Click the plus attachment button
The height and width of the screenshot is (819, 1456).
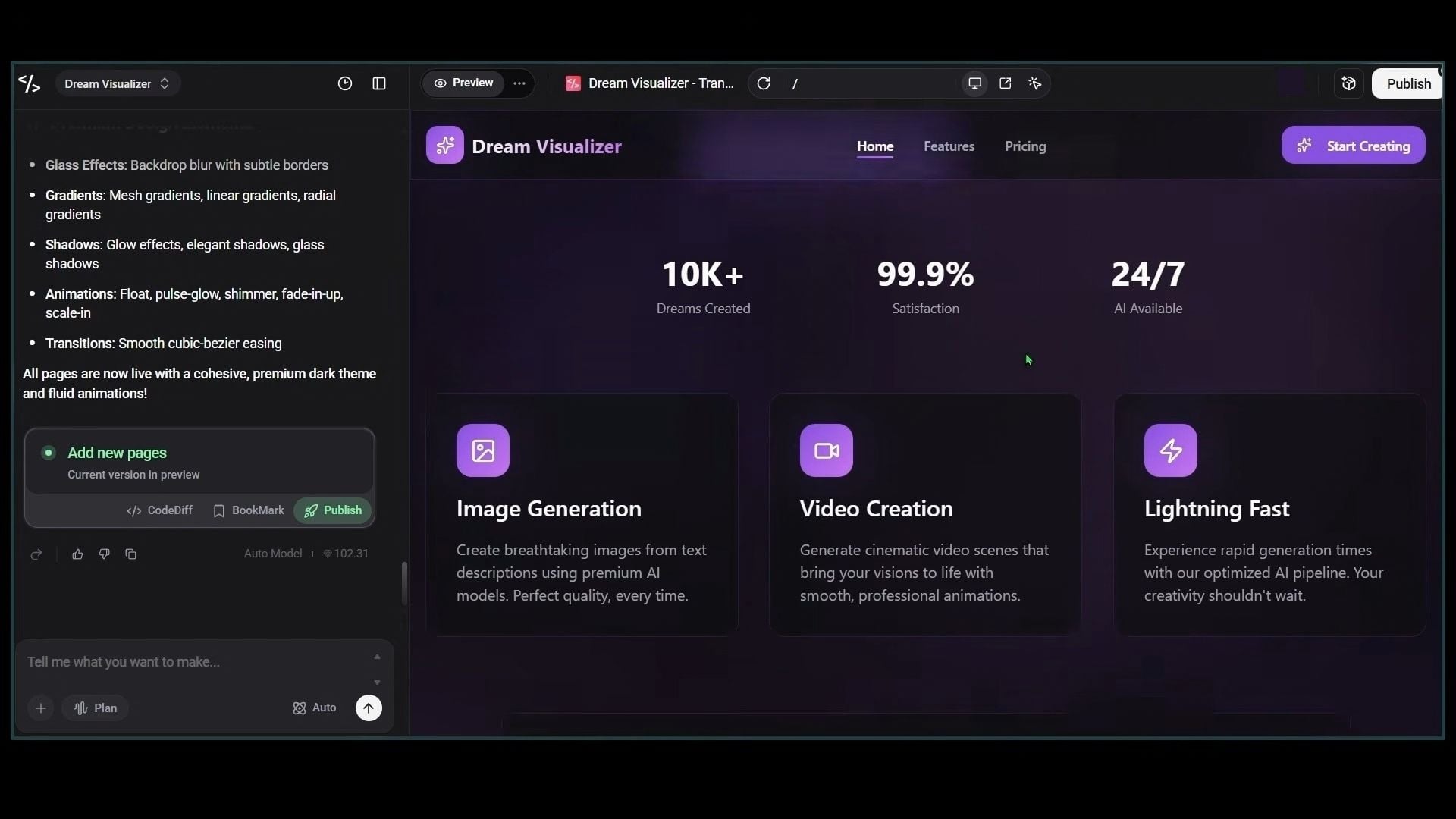click(41, 708)
